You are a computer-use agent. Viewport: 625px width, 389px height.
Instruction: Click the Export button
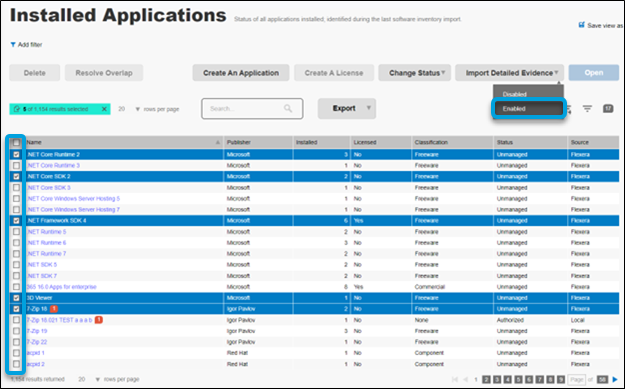click(x=347, y=108)
